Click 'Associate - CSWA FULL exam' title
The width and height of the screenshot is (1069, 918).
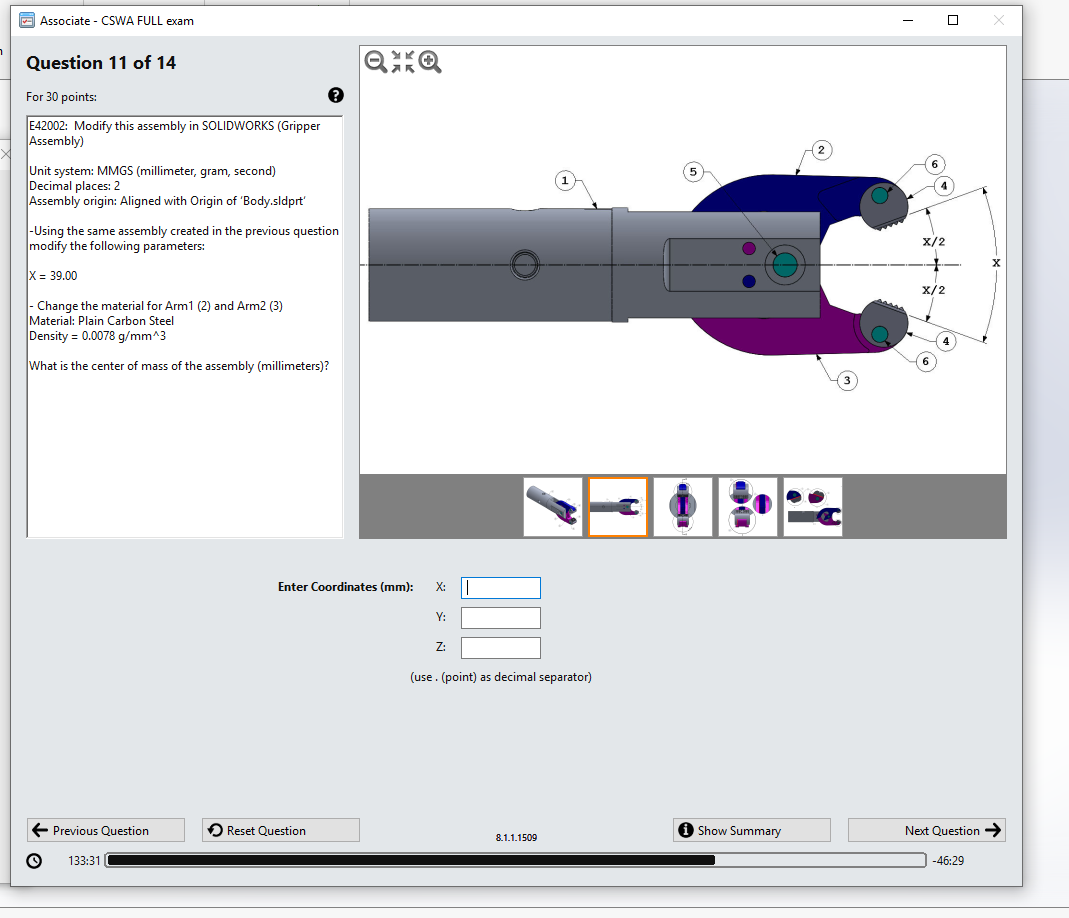click(x=117, y=20)
